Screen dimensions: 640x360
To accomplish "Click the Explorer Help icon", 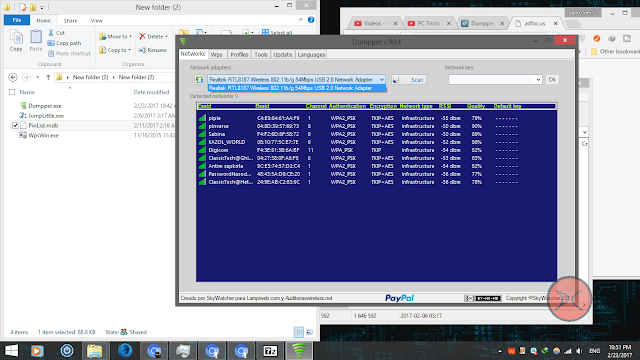I will point(311,20).
